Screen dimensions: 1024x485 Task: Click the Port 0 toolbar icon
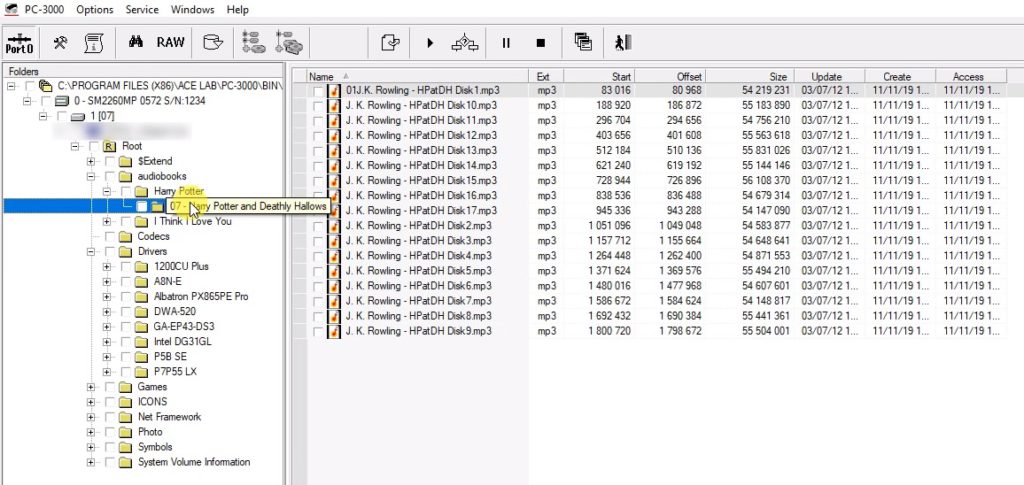(19, 42)
